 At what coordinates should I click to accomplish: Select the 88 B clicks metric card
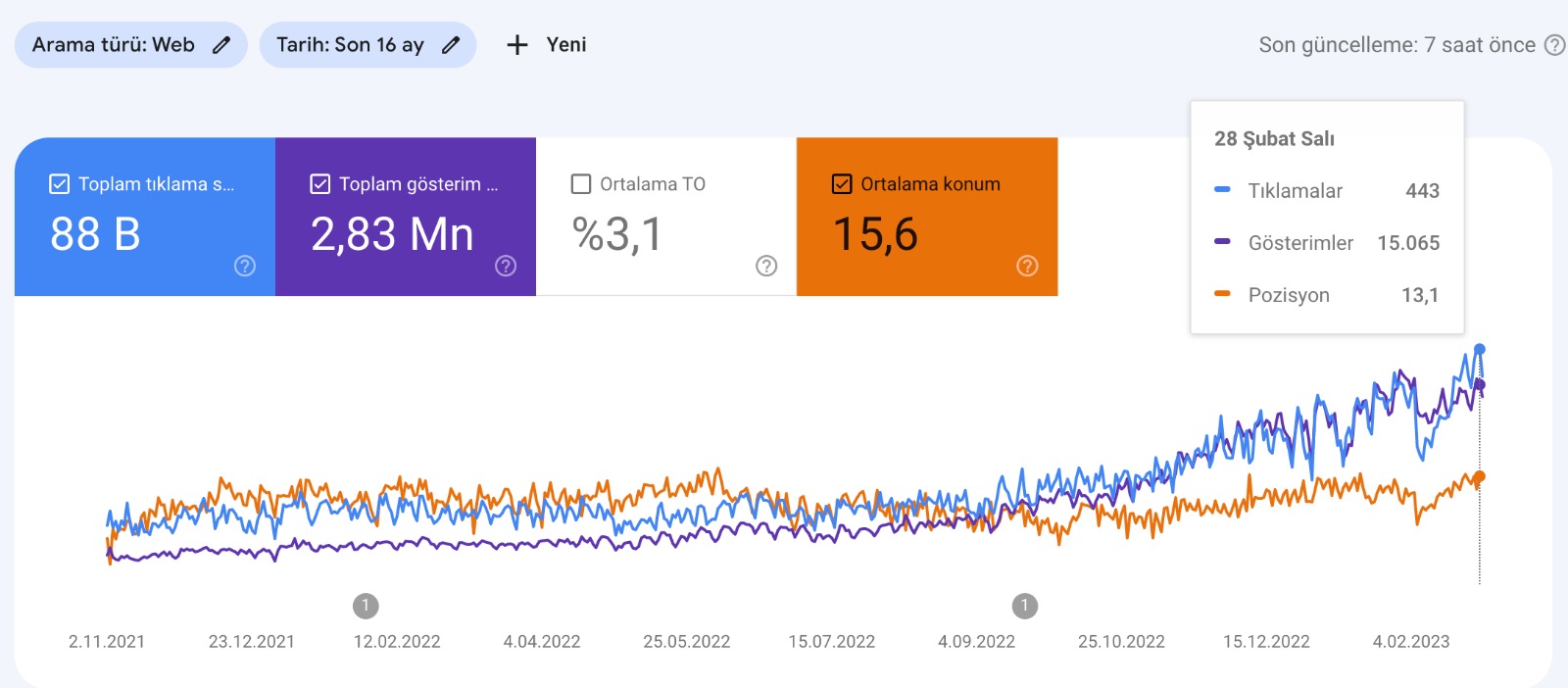point(145,217)
